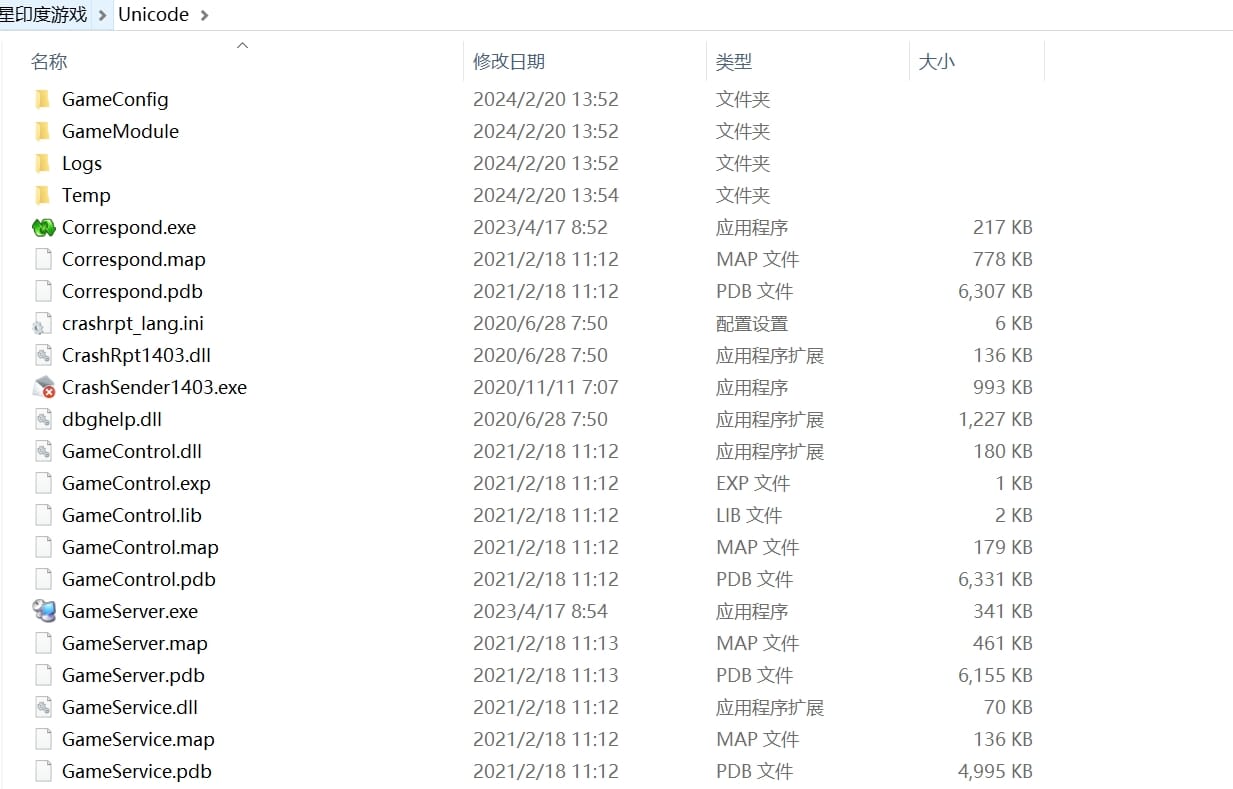This screenshot has width=1233, height=789.
Task: Select the CrashSender1403.exe file name
Action: tap(154, 387)
